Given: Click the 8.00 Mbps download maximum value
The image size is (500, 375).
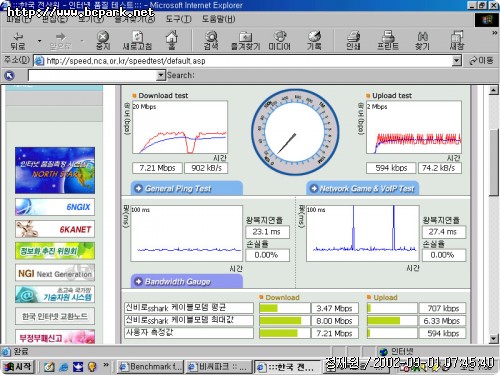Looking at the screenshot, I should [x=334, y=321].
